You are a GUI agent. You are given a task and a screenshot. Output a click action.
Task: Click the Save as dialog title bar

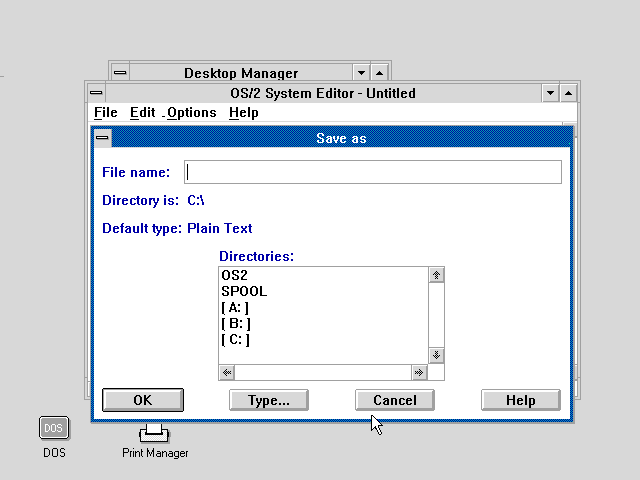click(x=341, y=138)
